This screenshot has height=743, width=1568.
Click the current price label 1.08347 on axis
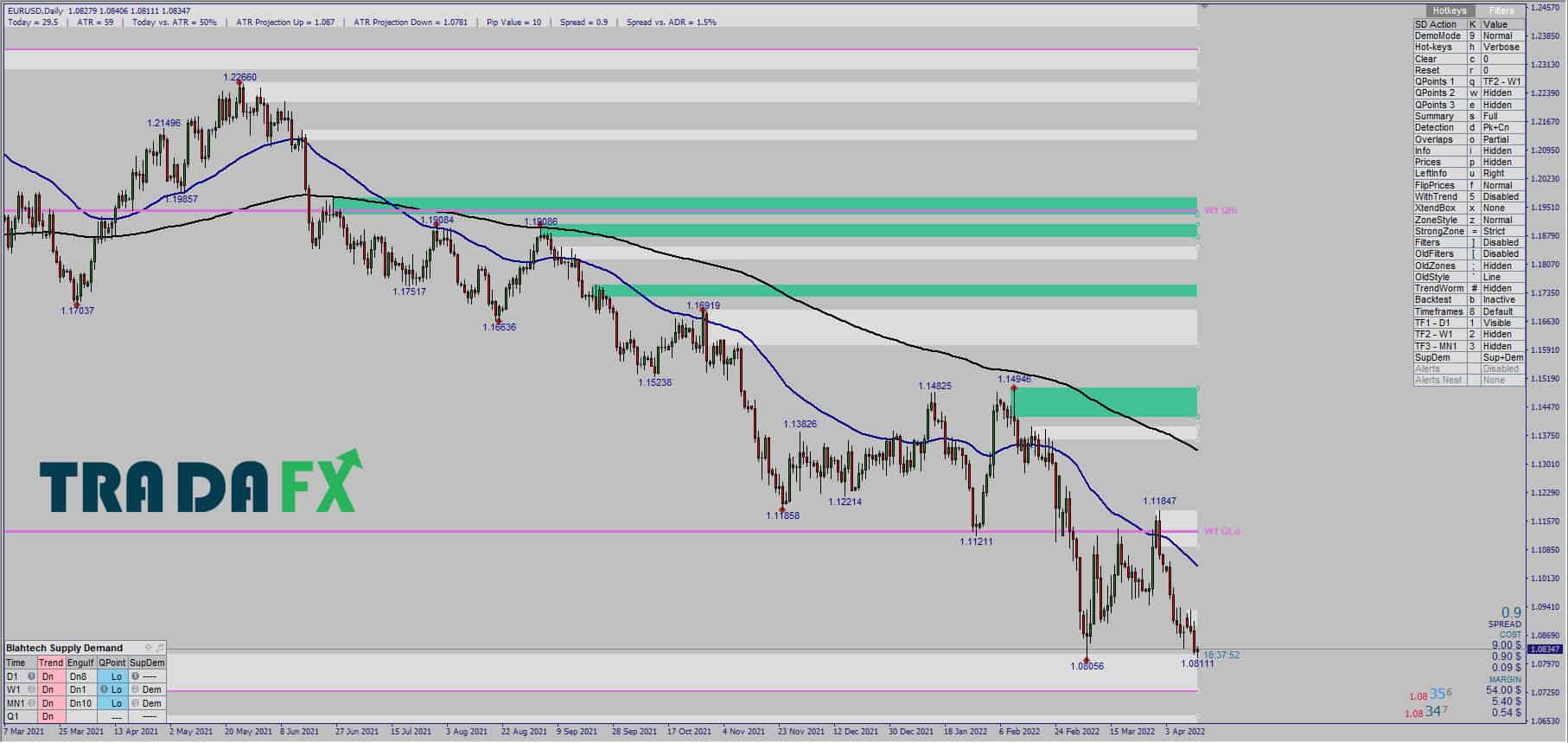(x=1545, y=649)
